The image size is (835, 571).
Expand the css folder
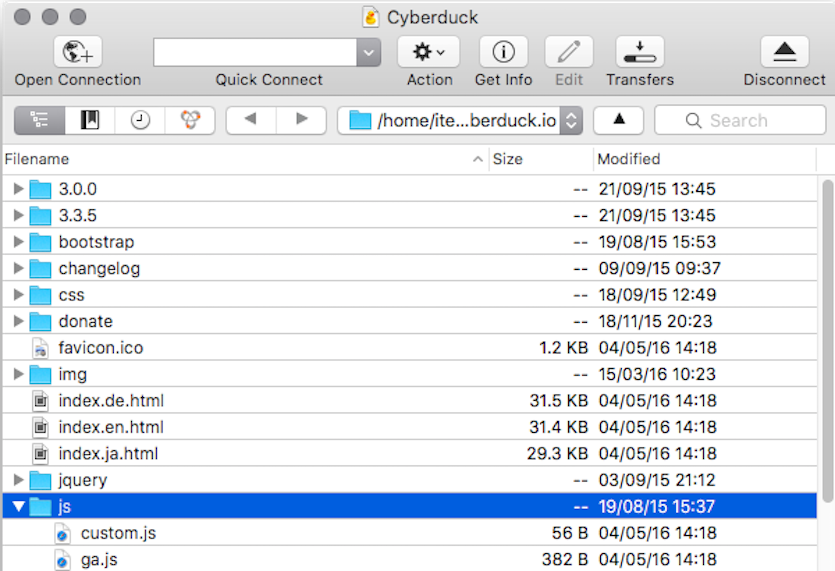[18, 294]
